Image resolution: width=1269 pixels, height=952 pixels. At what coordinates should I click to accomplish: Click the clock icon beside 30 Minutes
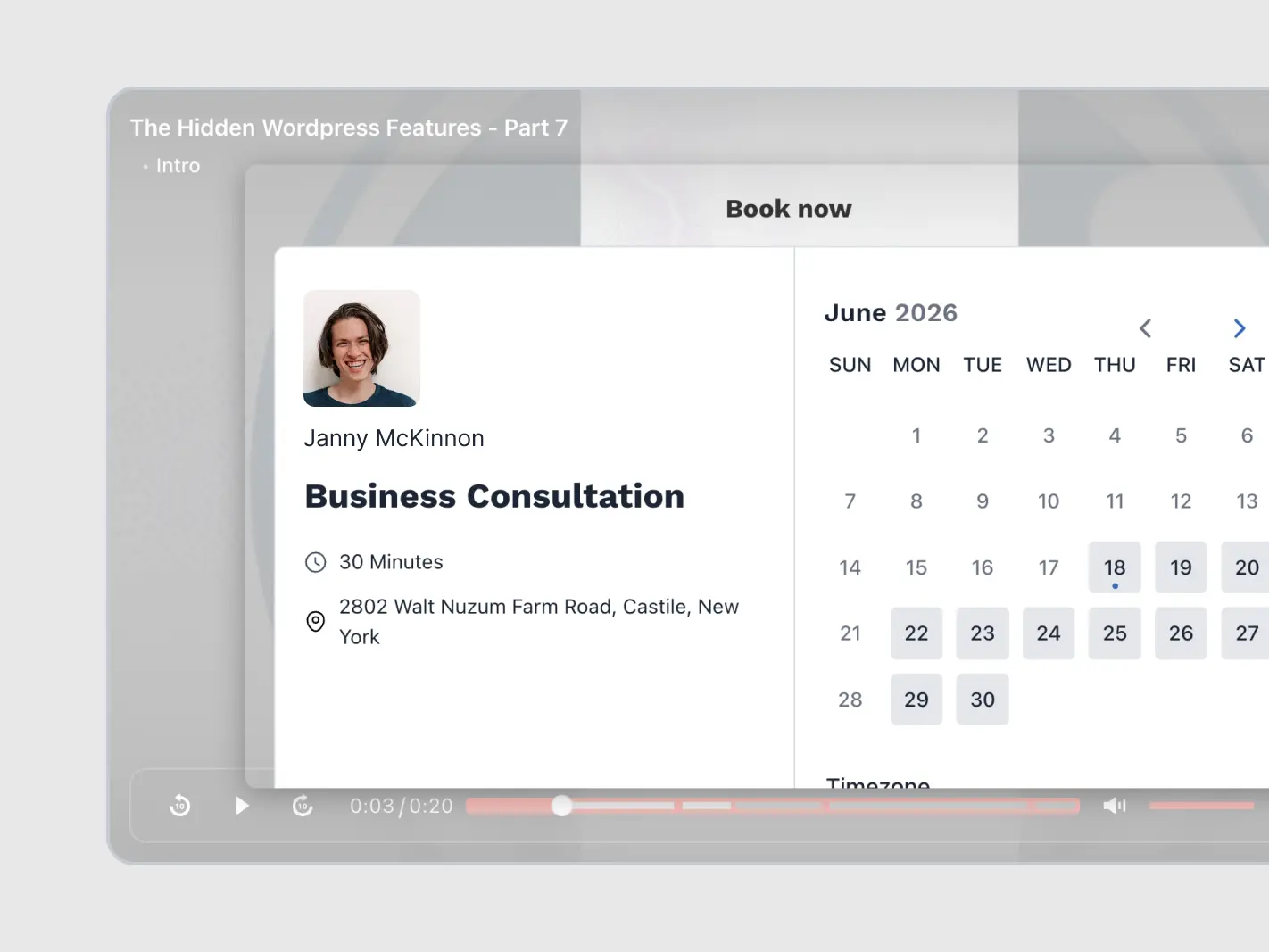pos(316,562)
